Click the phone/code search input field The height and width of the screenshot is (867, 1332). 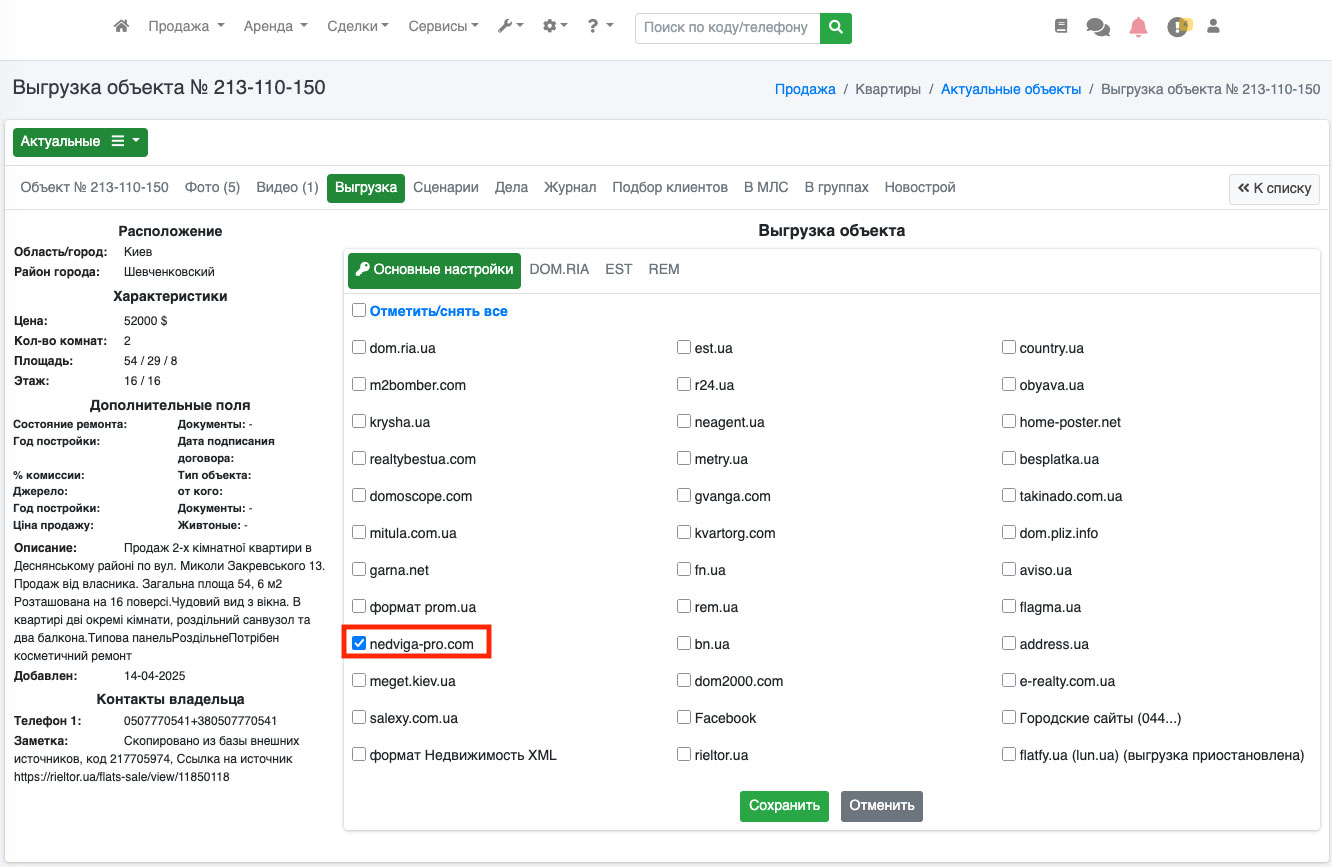tap(727, 28)
